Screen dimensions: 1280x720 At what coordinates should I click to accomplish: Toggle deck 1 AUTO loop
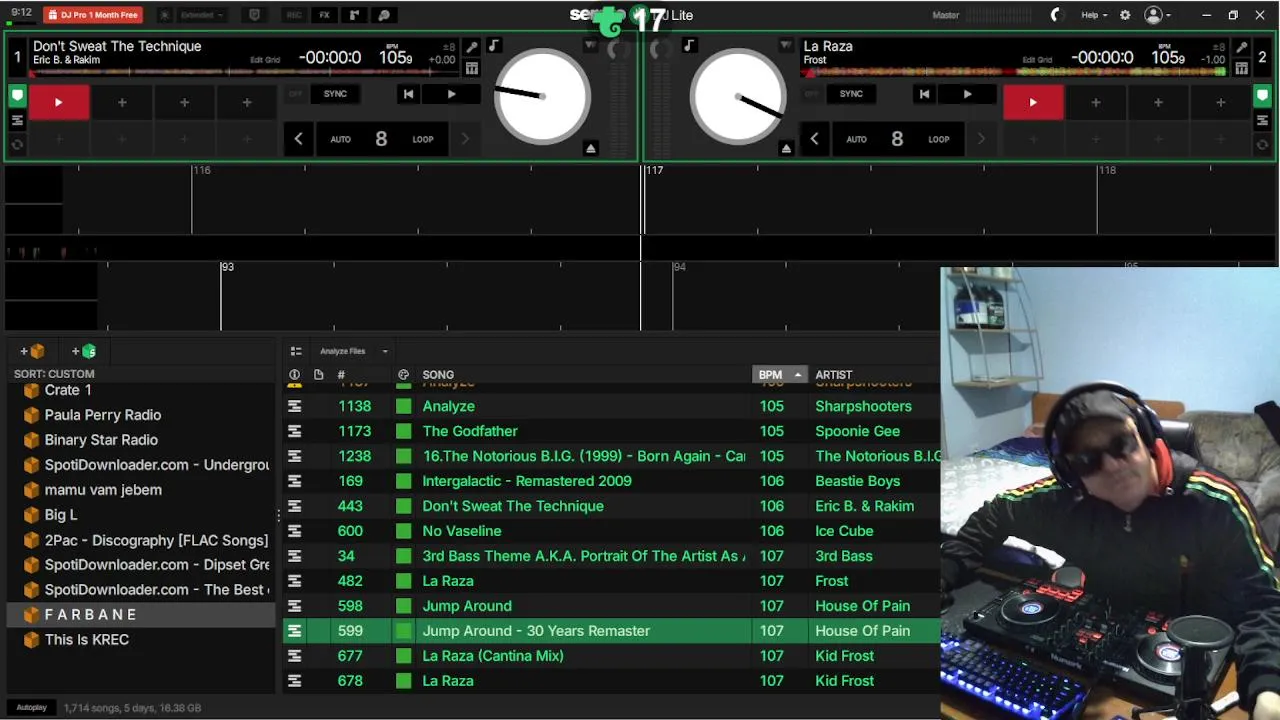coord(341,140)
